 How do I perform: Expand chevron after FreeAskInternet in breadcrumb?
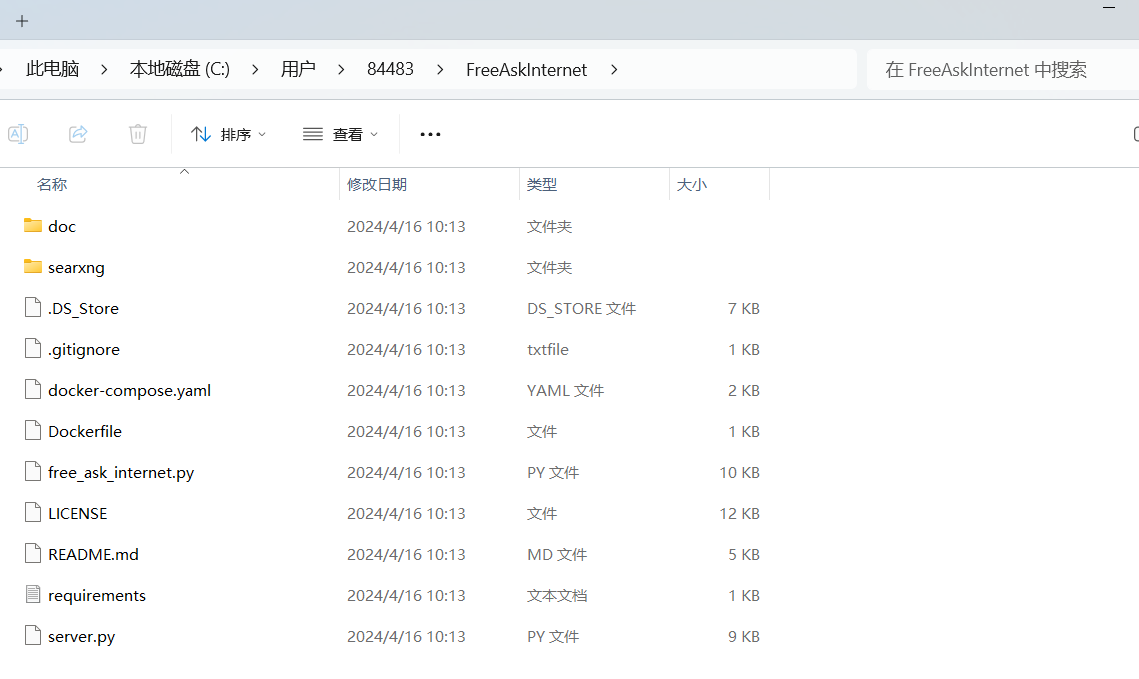tap(614, 70)
